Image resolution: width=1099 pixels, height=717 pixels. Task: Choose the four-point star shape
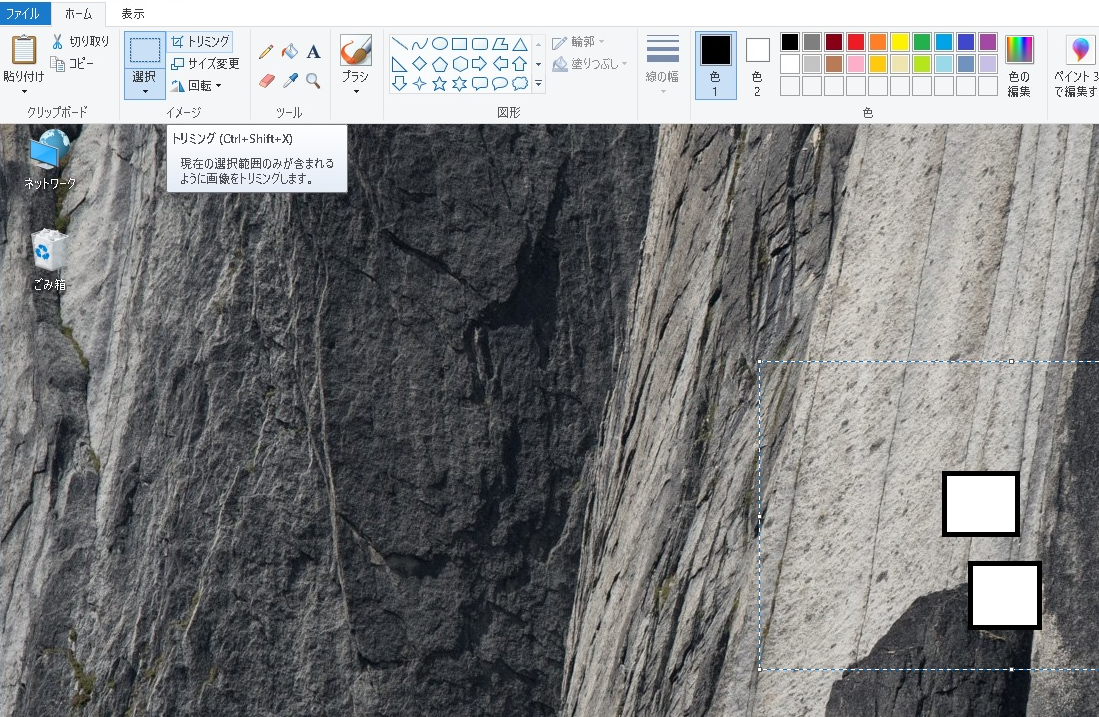coord(419,84)
